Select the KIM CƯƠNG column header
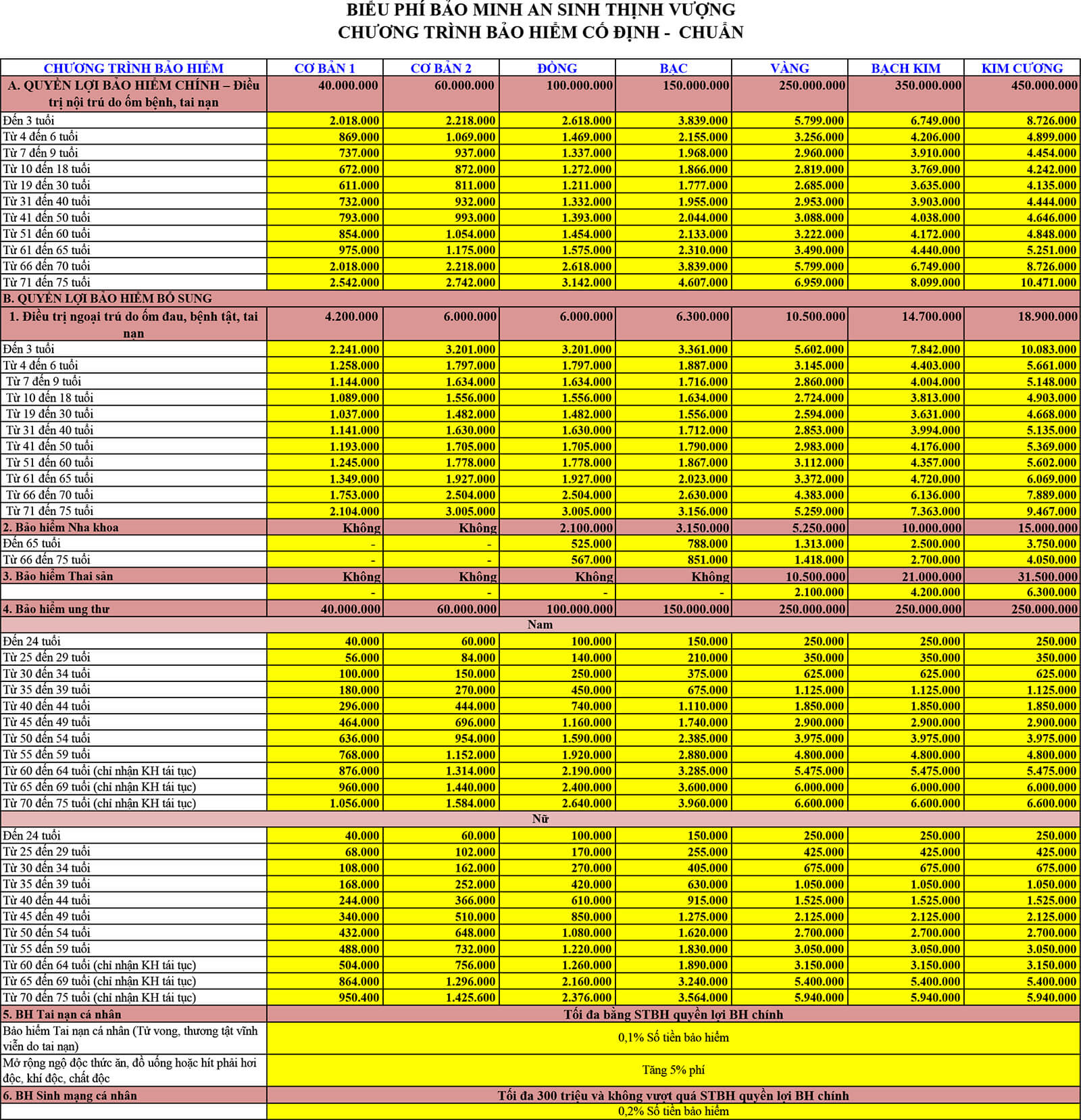 pos(1022,68)
